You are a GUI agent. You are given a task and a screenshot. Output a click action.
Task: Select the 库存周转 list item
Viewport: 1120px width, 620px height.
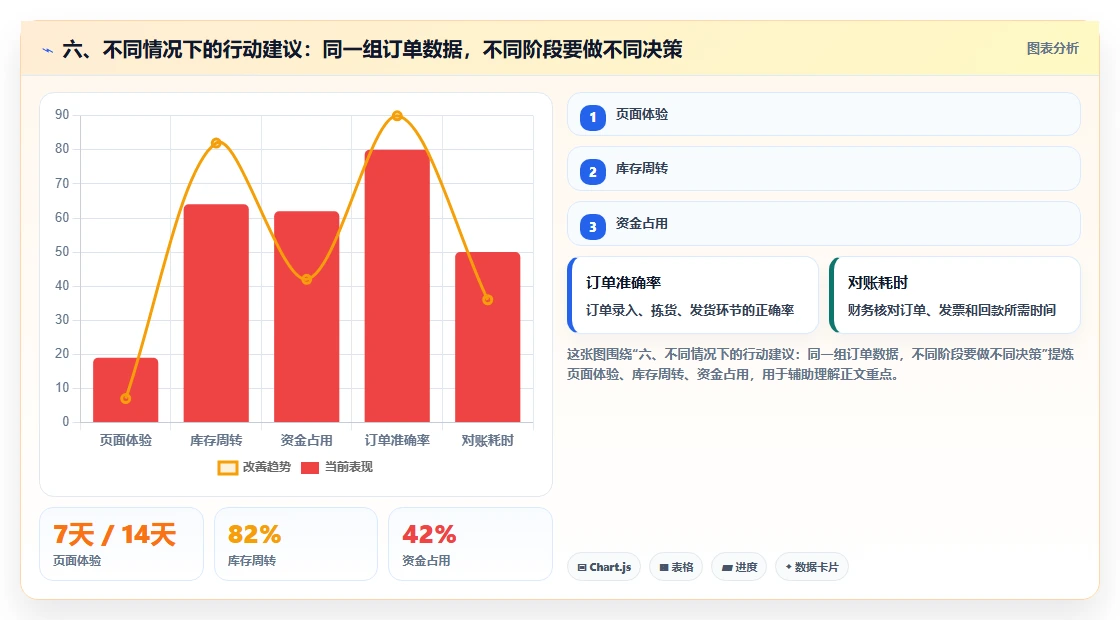point(824,169)
